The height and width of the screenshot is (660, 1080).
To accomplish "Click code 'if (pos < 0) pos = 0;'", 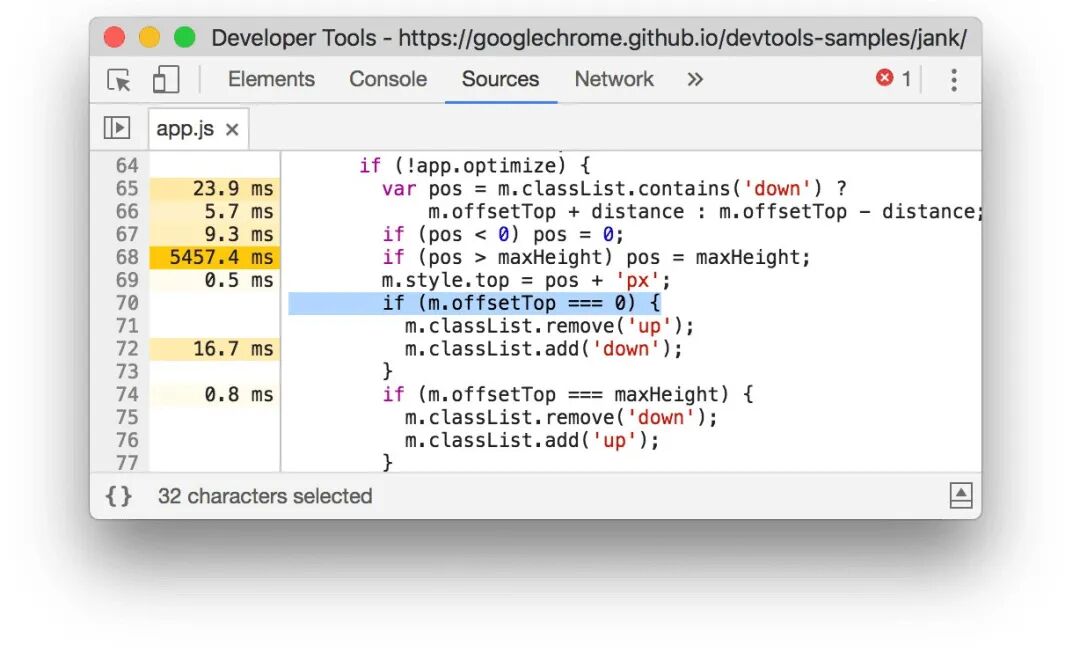I will point(503,235).
